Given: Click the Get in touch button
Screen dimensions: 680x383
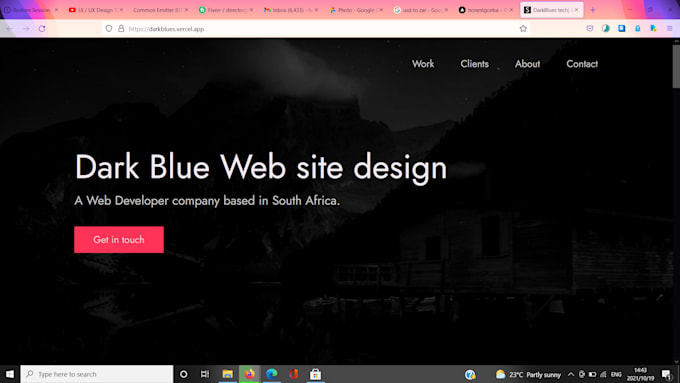Looking at the screenshot, I should [x=119, y=239].
